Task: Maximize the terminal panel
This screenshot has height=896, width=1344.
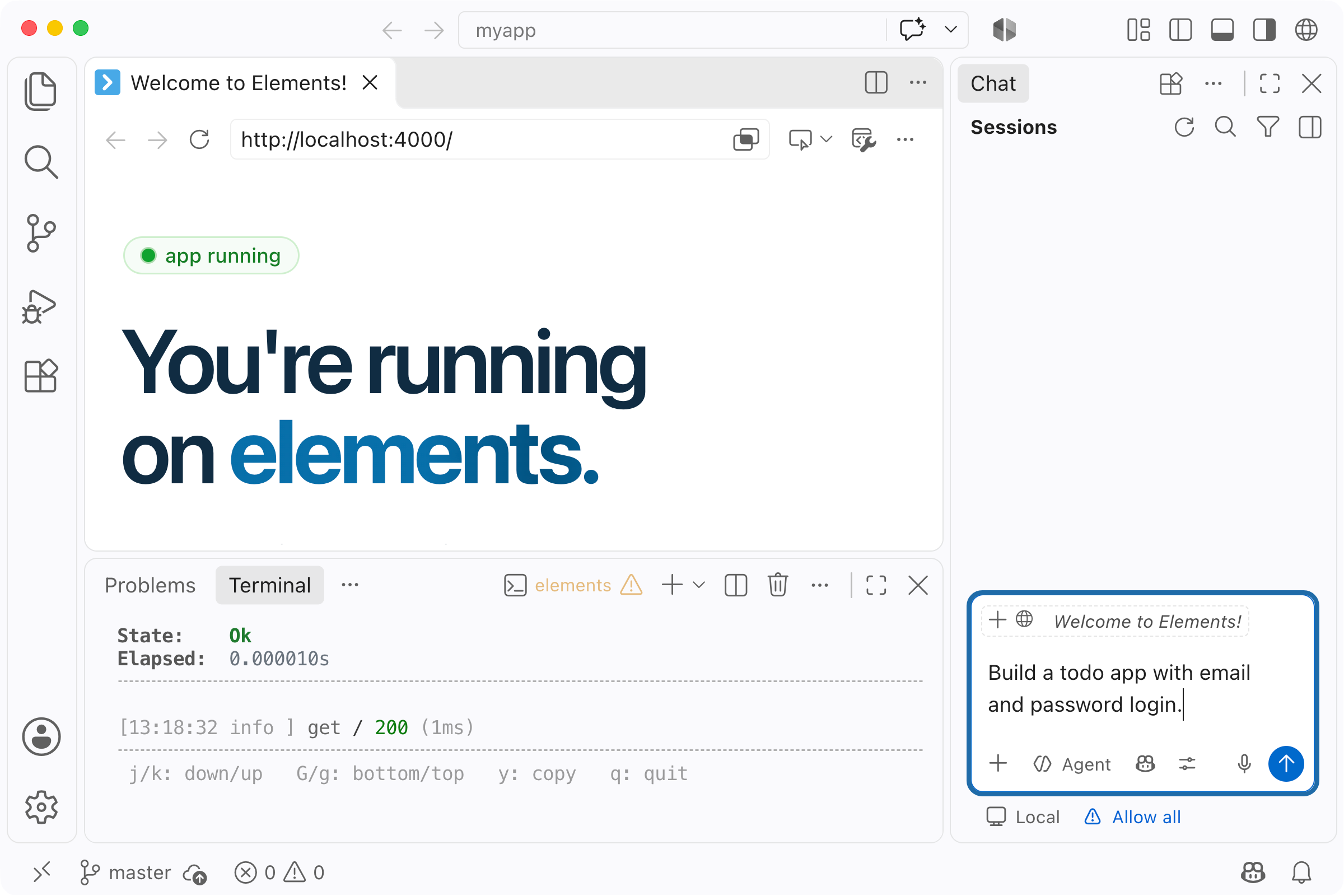Action: 876,585
